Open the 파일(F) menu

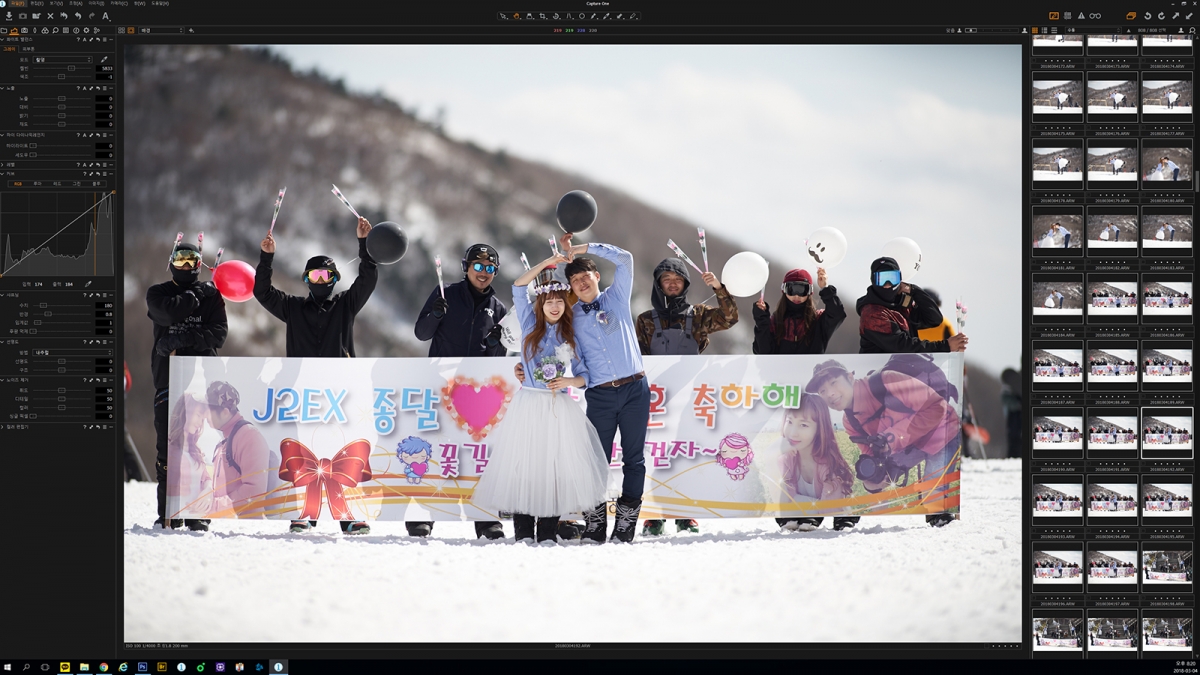tap(18, 3)
